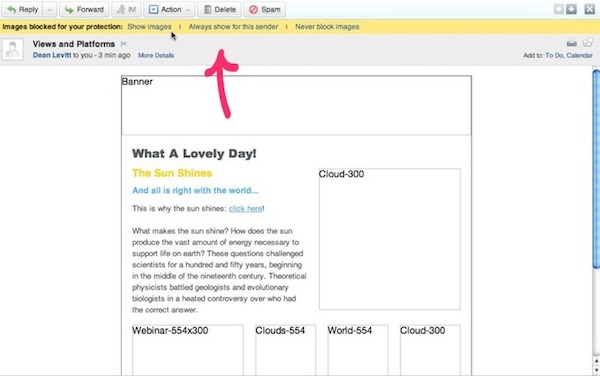
Task: Select Never block images option
Action: pyautogui.click(x=327, y=27)
